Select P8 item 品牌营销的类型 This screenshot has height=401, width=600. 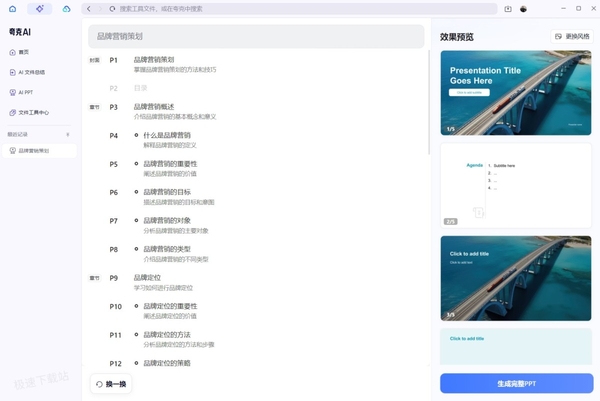167,249
